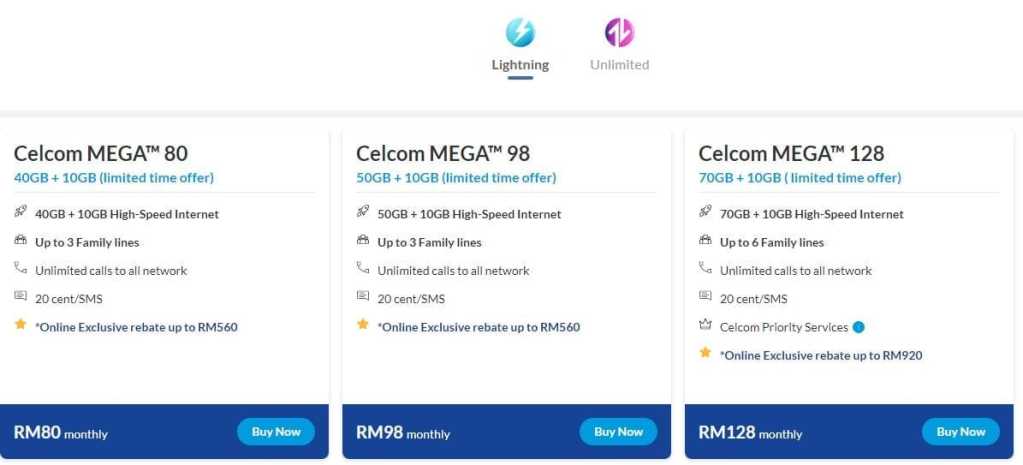Click the star icon in MEGA 80 card
The height and width of the screenshot is (465, 1023).
tap(21, 325)
